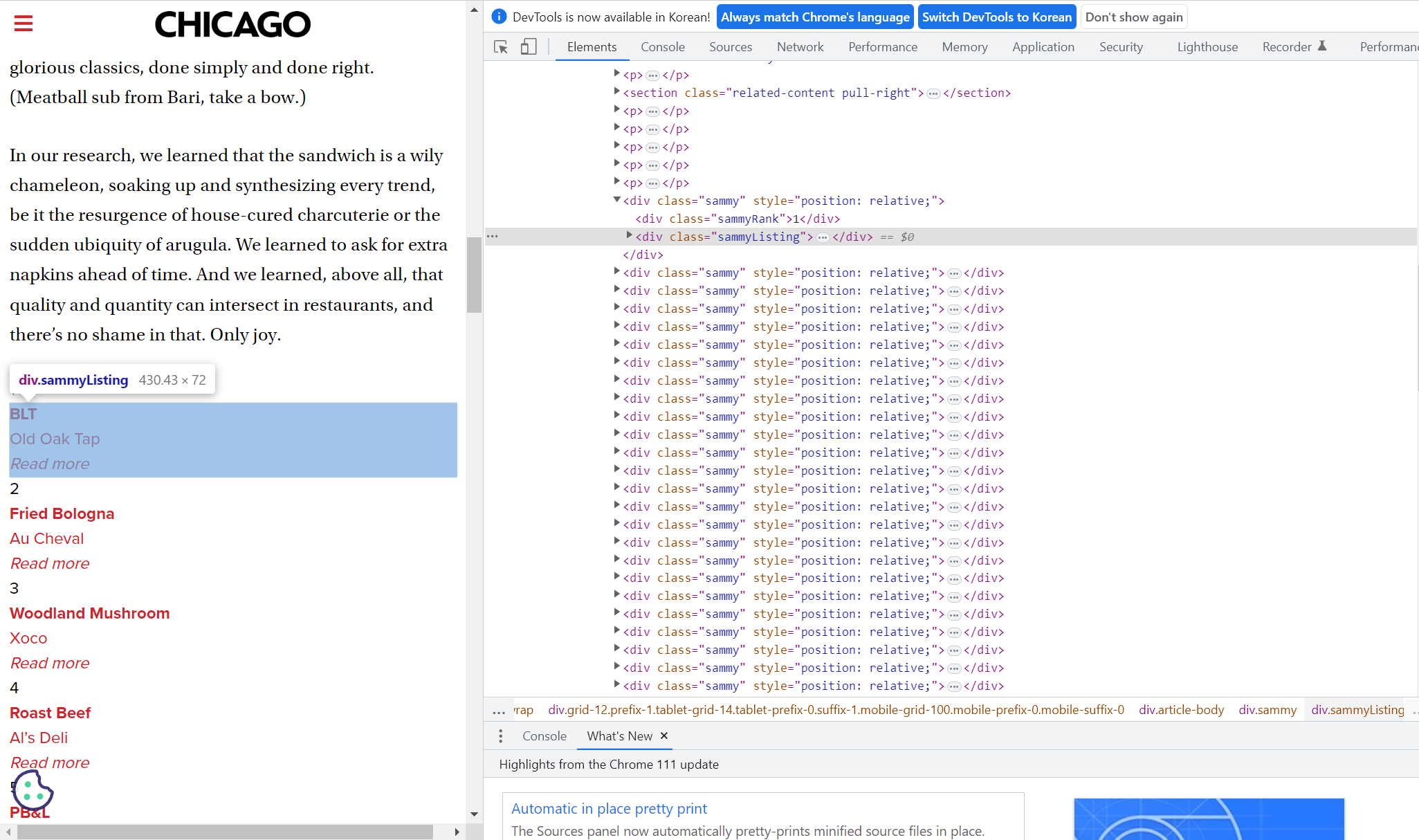Open the drawer three-dot menu
The image size is (1419, 840).
(x=501, y=736)
